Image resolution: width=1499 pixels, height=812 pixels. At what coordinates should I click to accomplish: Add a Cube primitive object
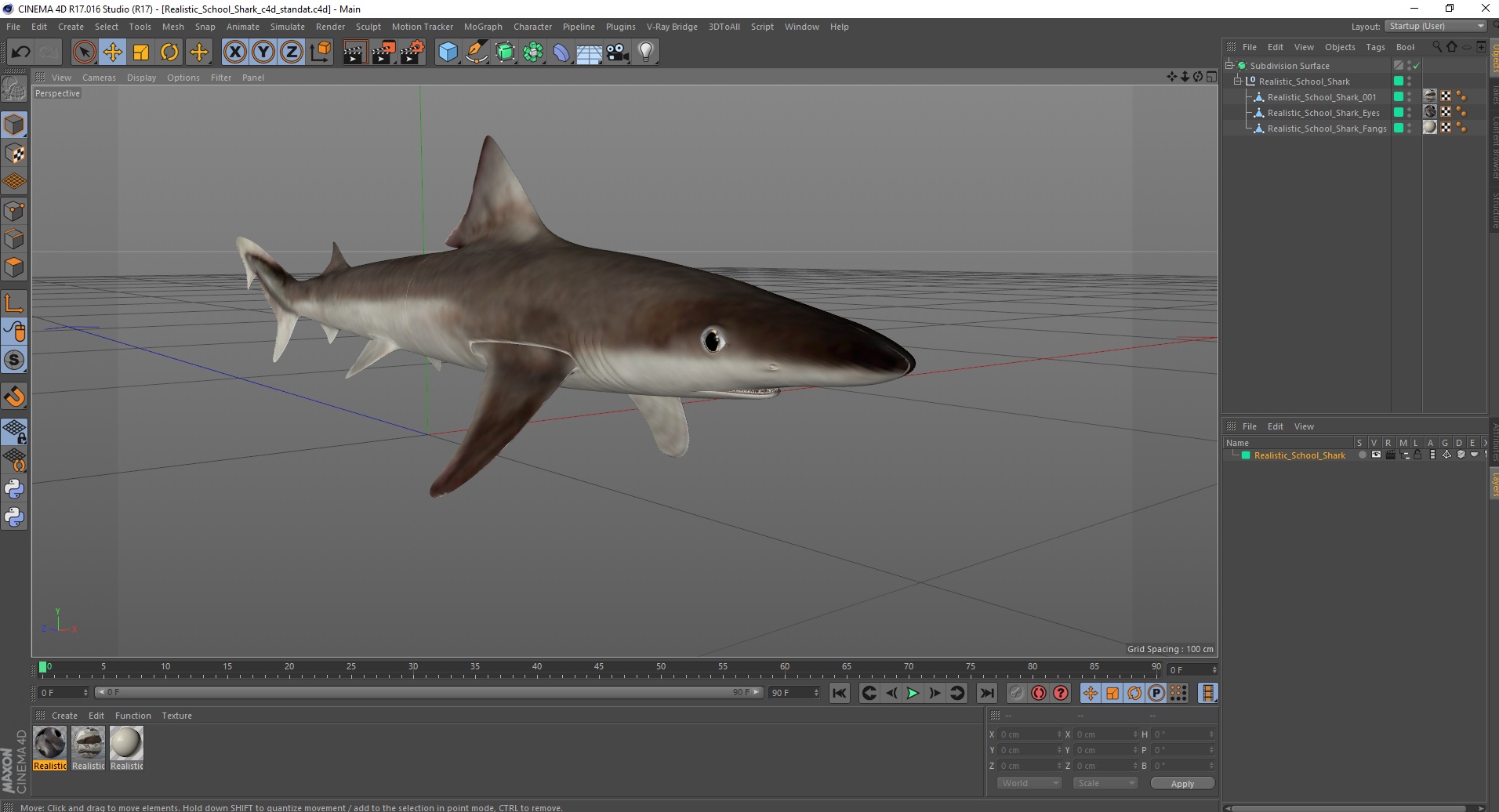click(448, 53)
